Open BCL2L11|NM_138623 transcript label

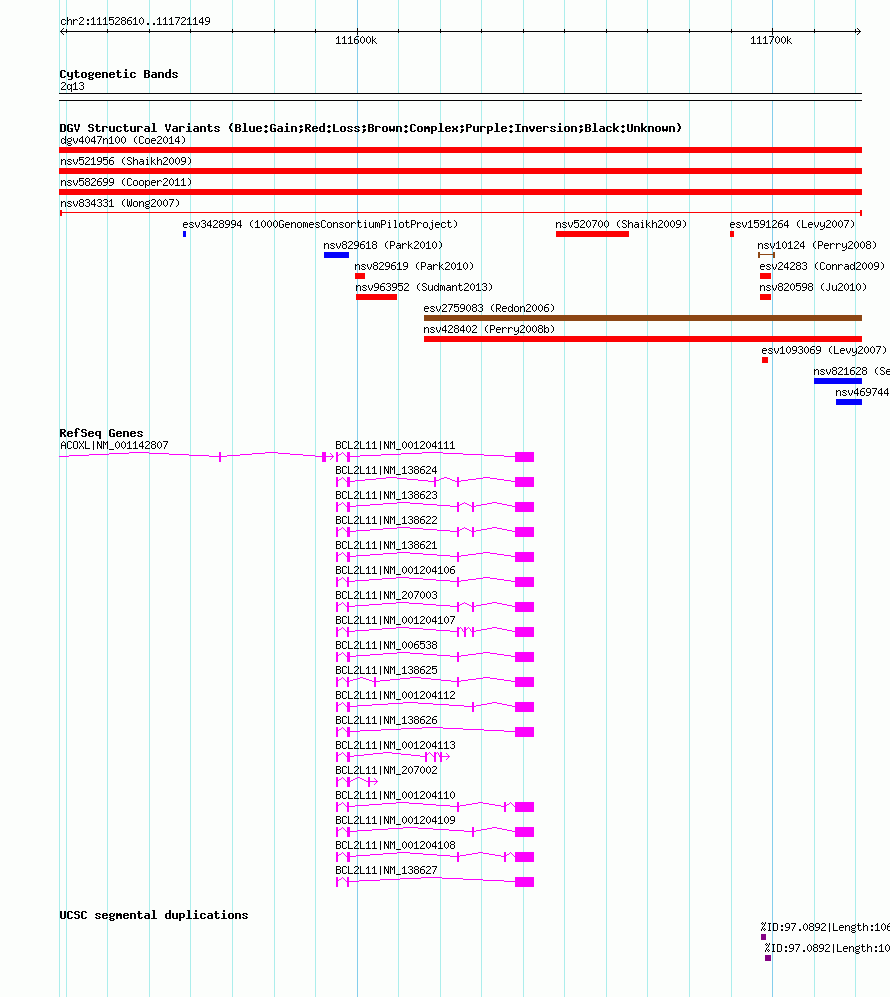tap(387, 495)
